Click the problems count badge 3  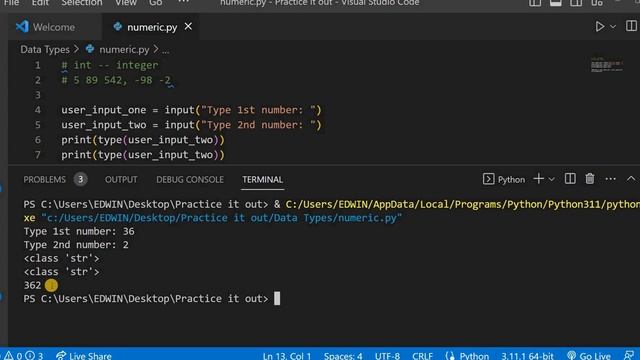[x=80, y=179]
